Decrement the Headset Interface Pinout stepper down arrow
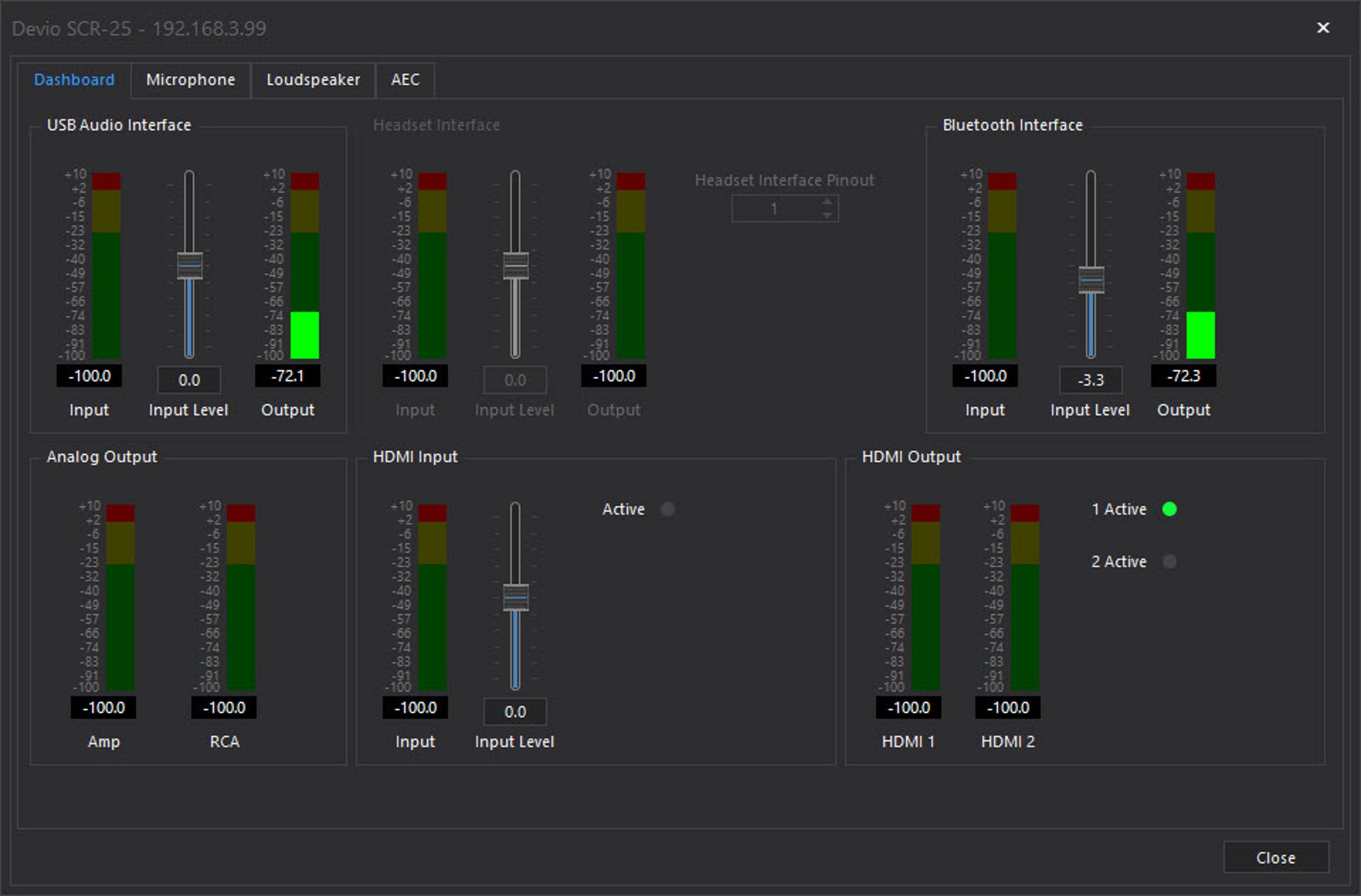The width and height of the screenshot is (1361, 896). (x=827, y=215)
